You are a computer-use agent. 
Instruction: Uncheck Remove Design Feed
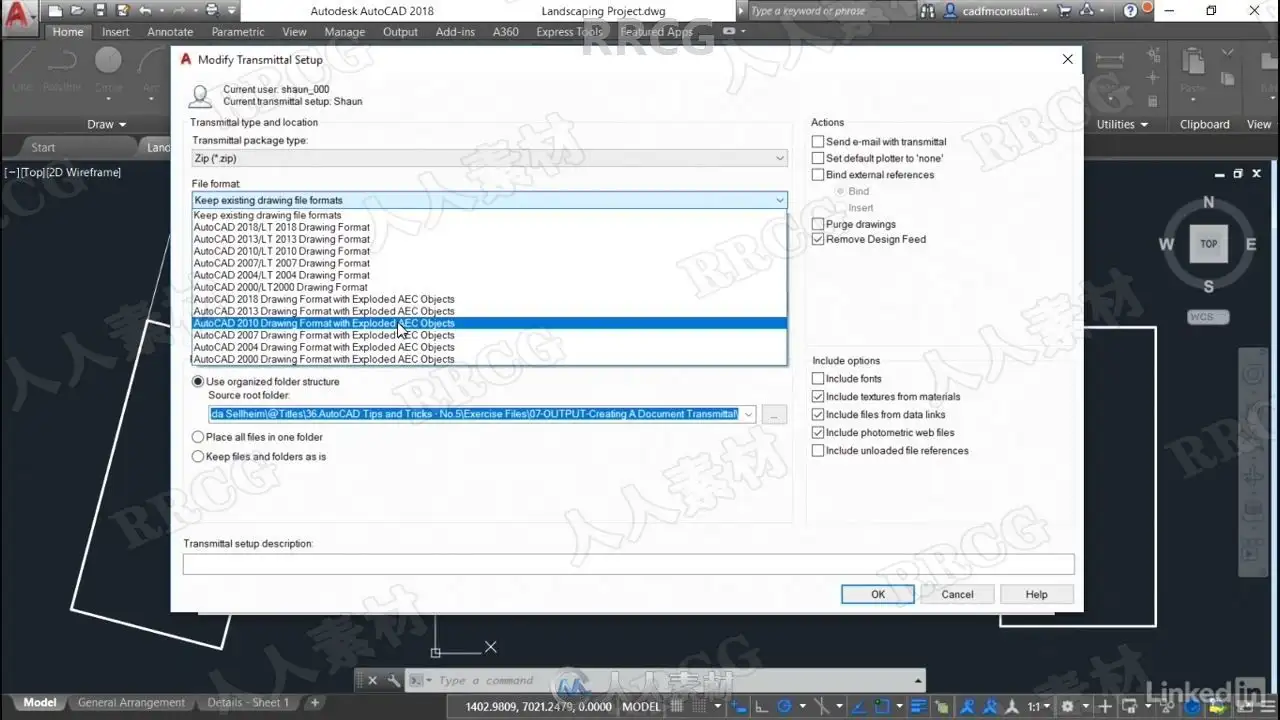tap(818, 240)
